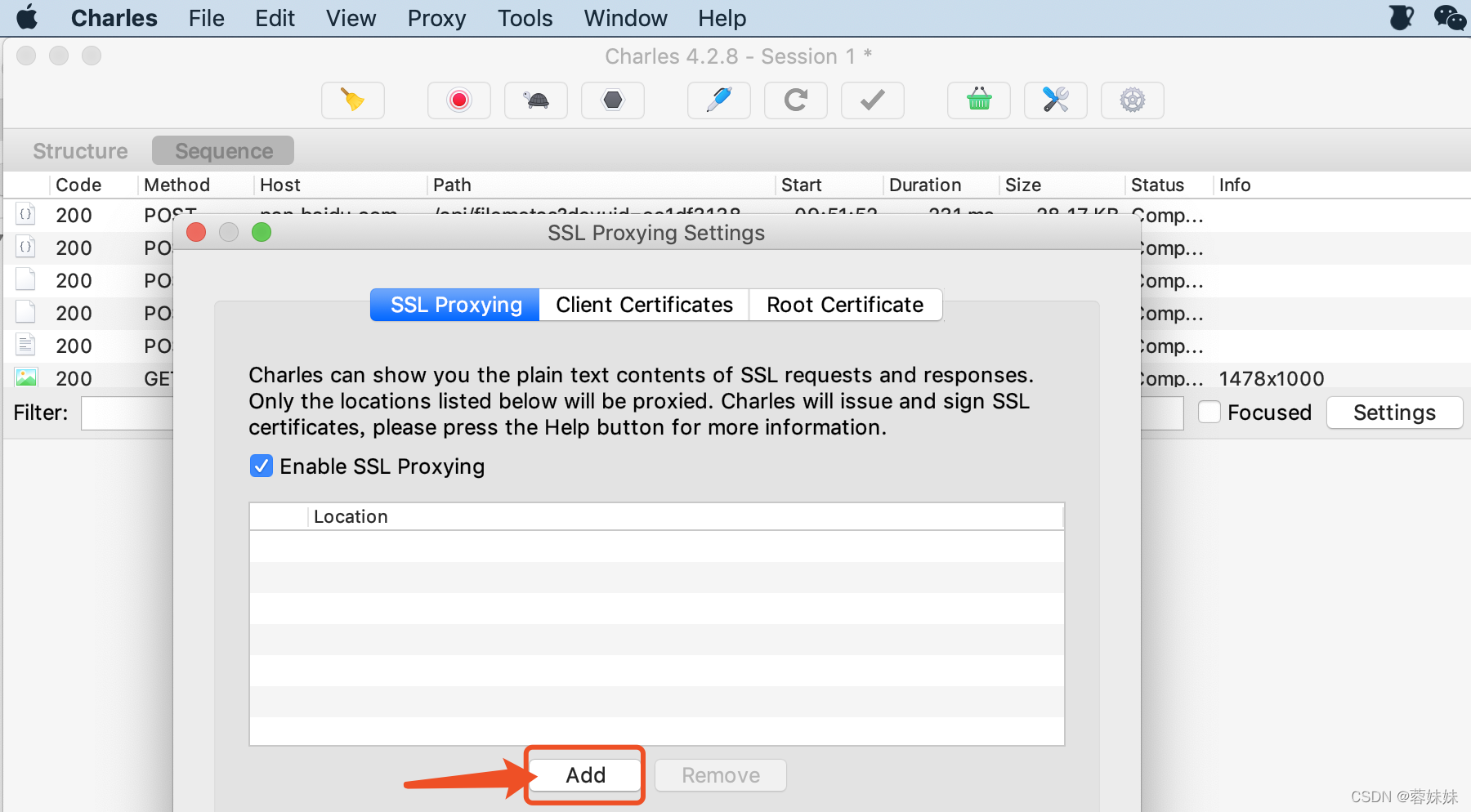
Task: Toggle the red record button
Action: click(x=459, y=100)
